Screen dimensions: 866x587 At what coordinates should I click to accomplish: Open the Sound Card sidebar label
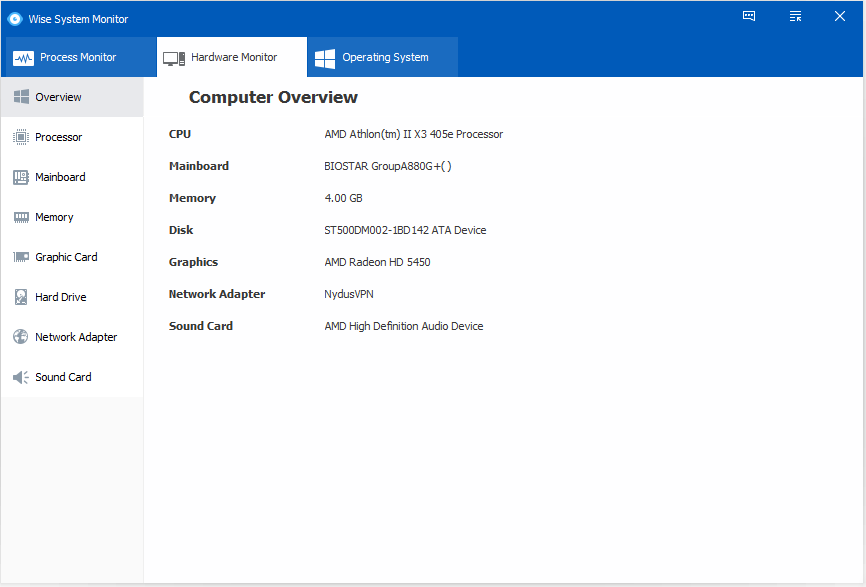click(64, 377)
